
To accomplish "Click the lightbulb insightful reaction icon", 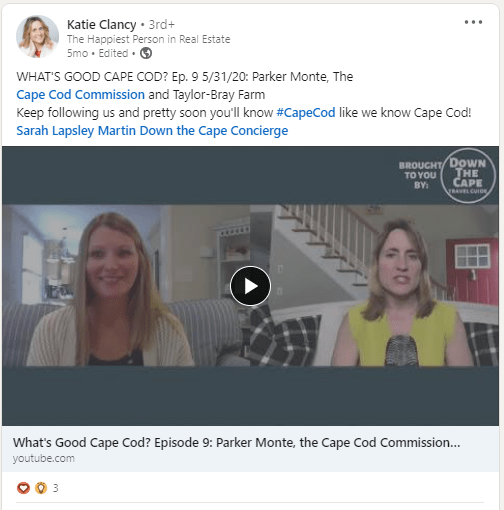I will coord(41,488).
